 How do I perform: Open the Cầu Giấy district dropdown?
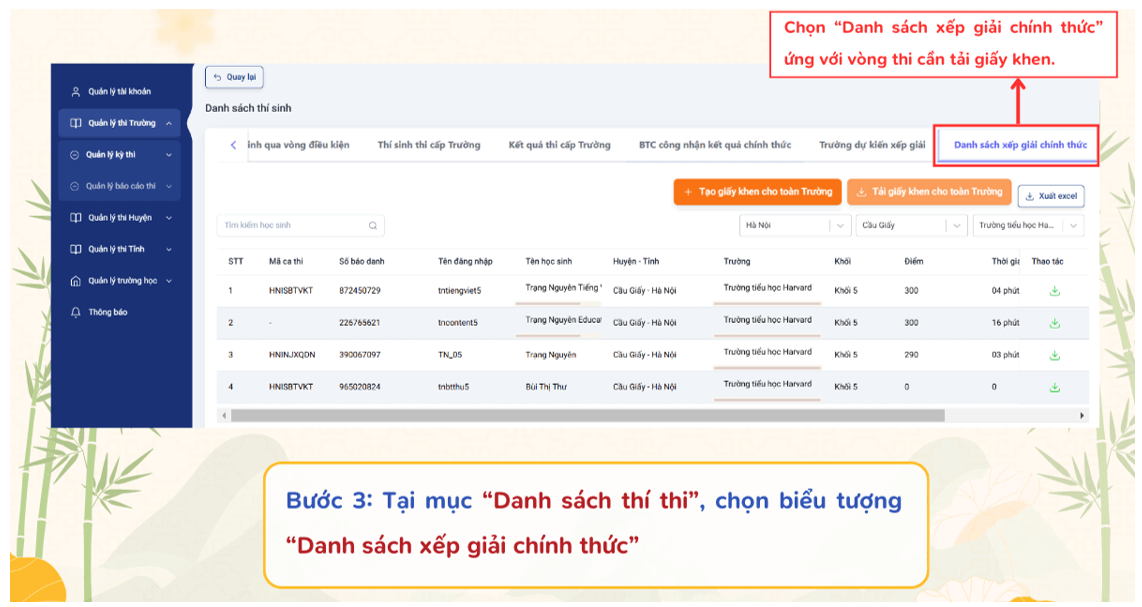coord(910,226)
